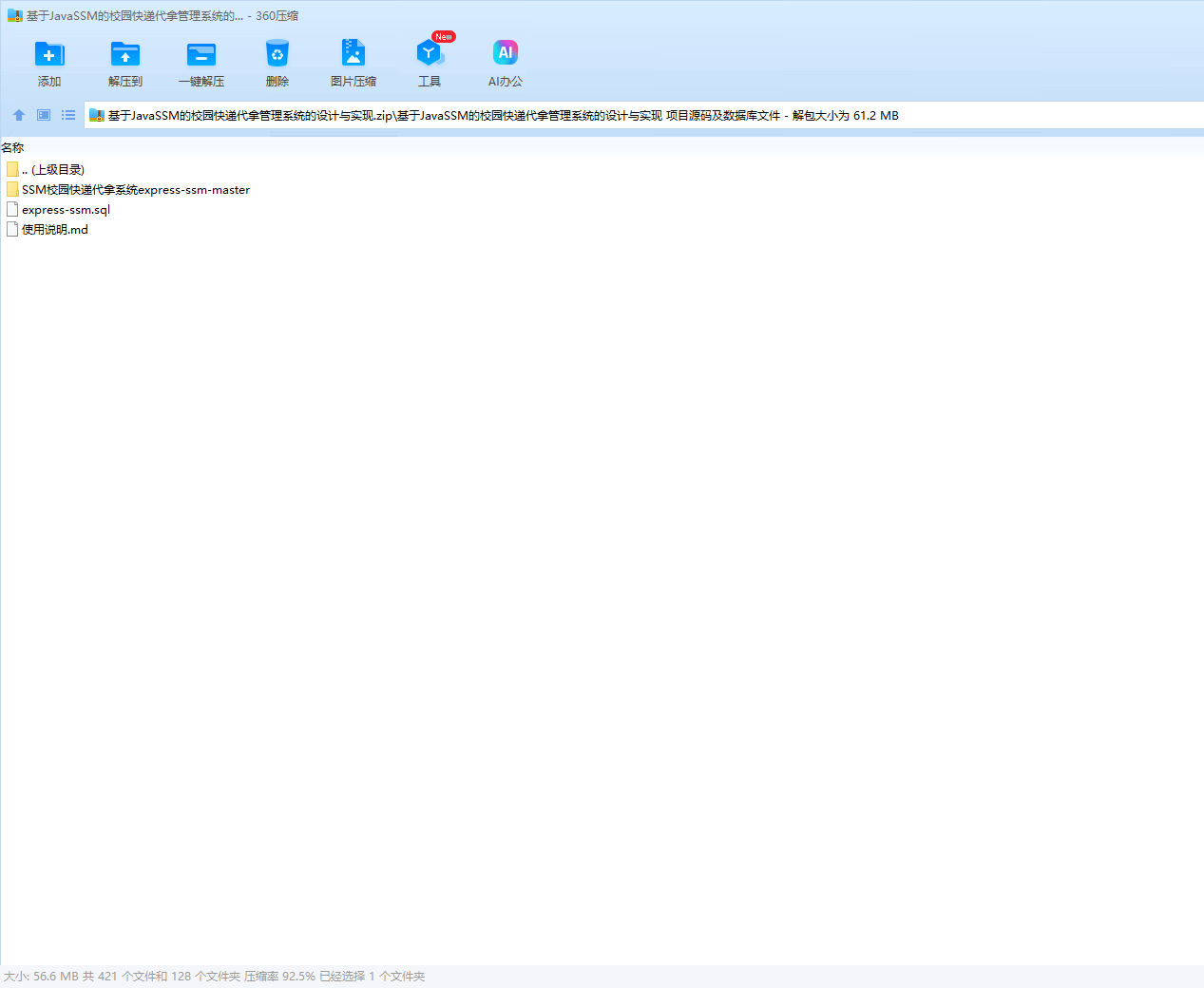Select the SSM校园快递代拿系统express-ssm-master folder
Screen dimensions: 1204x988
(x=128, y=190)
